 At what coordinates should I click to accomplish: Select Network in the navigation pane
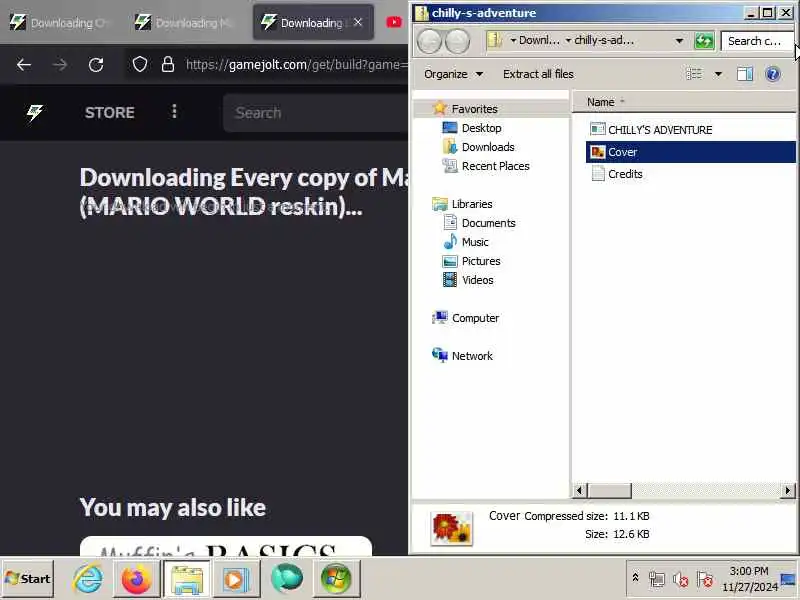462,356
